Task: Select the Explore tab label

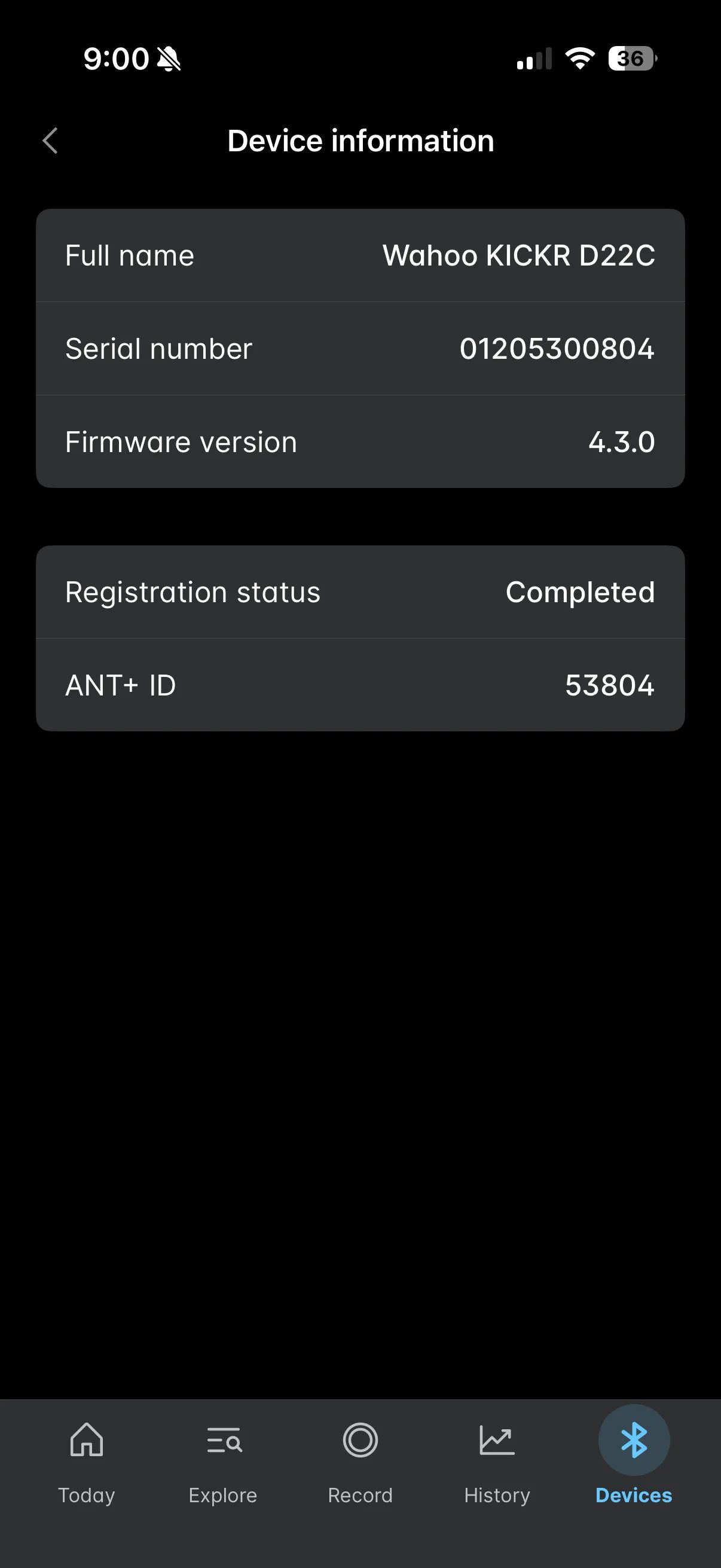Action: click(x=224, y=1495)
